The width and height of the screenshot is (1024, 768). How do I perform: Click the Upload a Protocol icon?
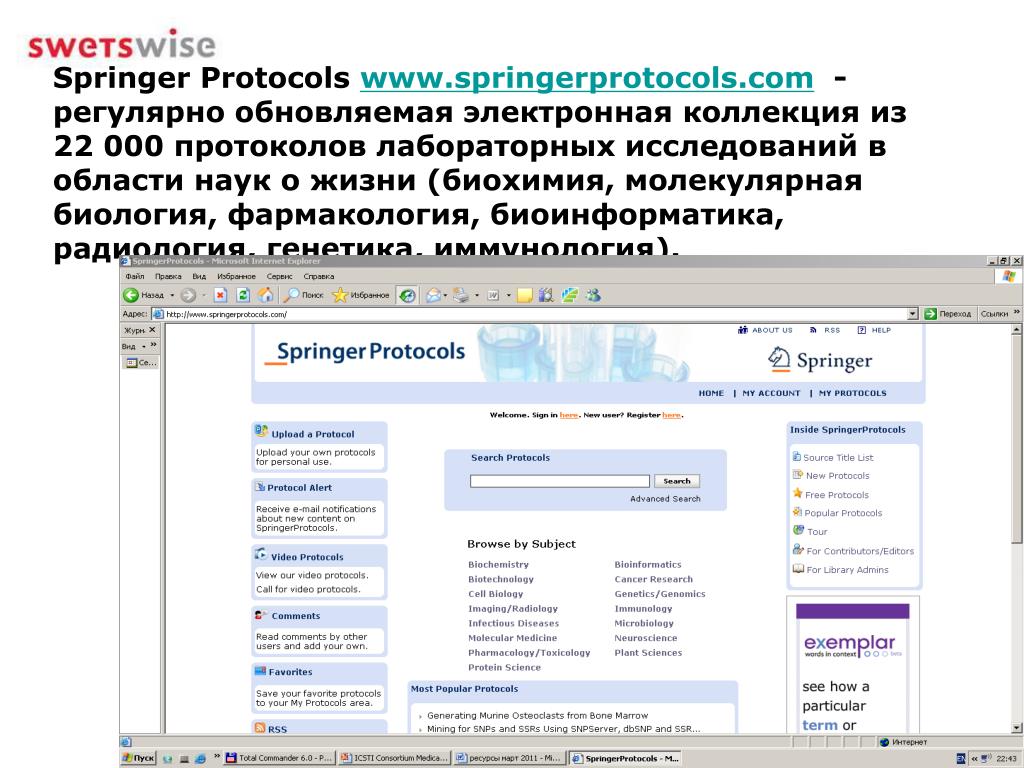(261, 431)
